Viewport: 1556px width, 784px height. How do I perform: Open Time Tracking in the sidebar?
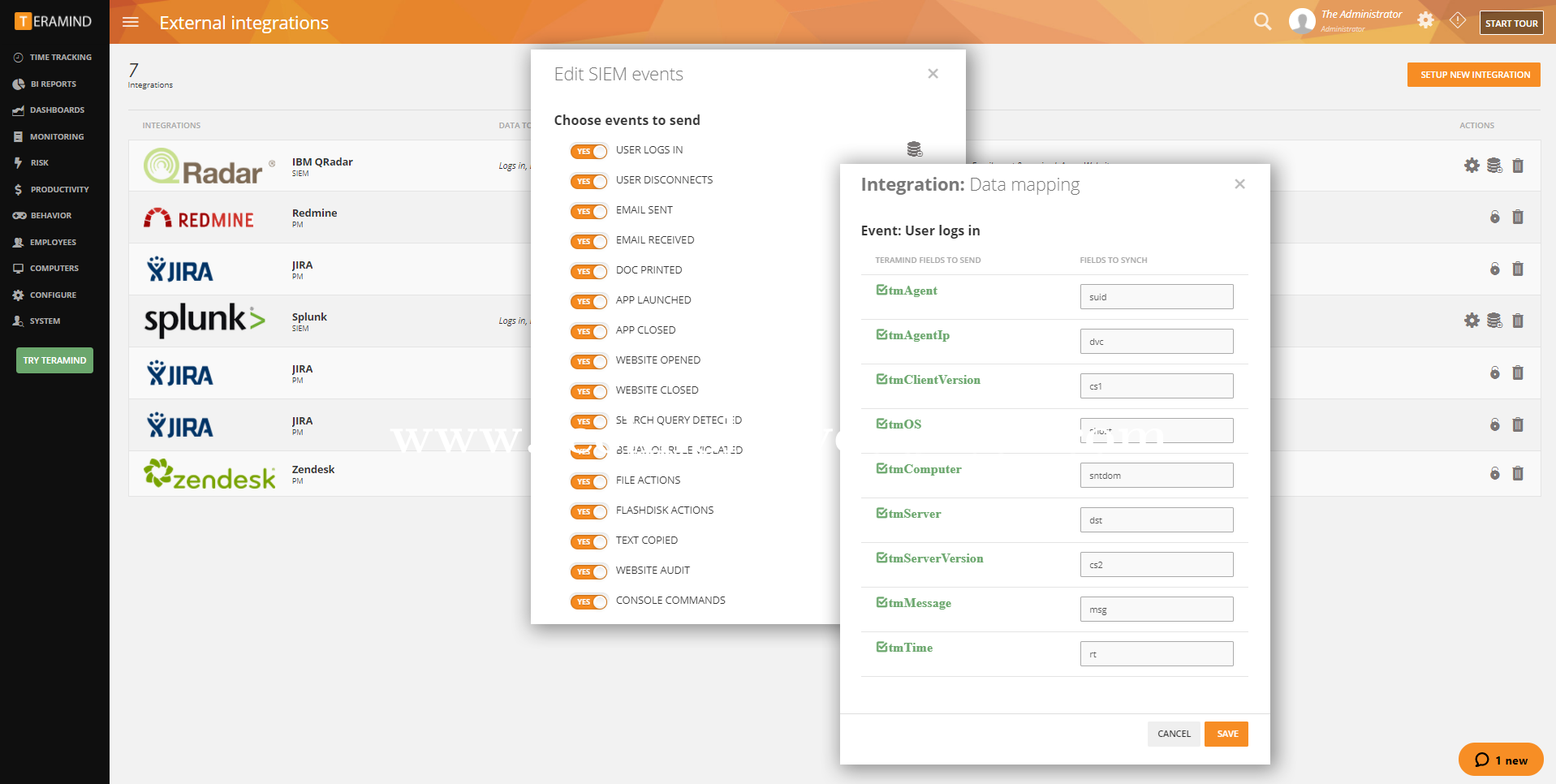pos(54,58)
